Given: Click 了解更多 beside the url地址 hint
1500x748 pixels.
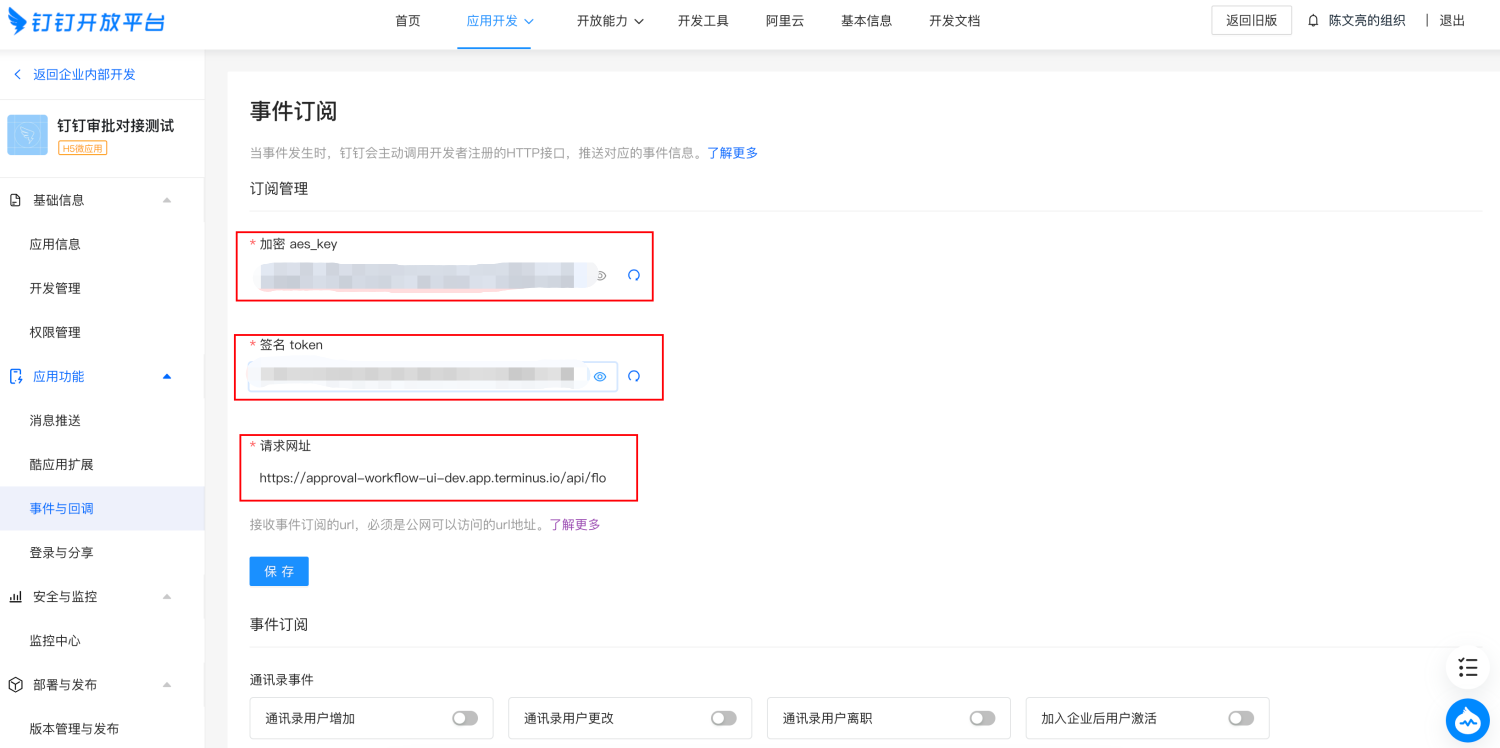Looking at the screenshot, I should pyautogui.click(x=575, y=524).
